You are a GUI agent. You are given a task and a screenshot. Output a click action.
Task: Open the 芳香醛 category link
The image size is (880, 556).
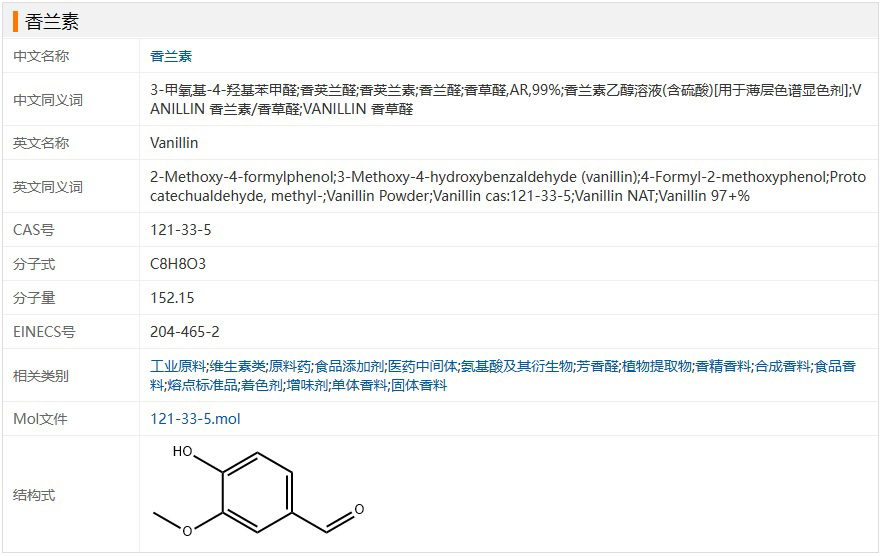pos(597,366)
